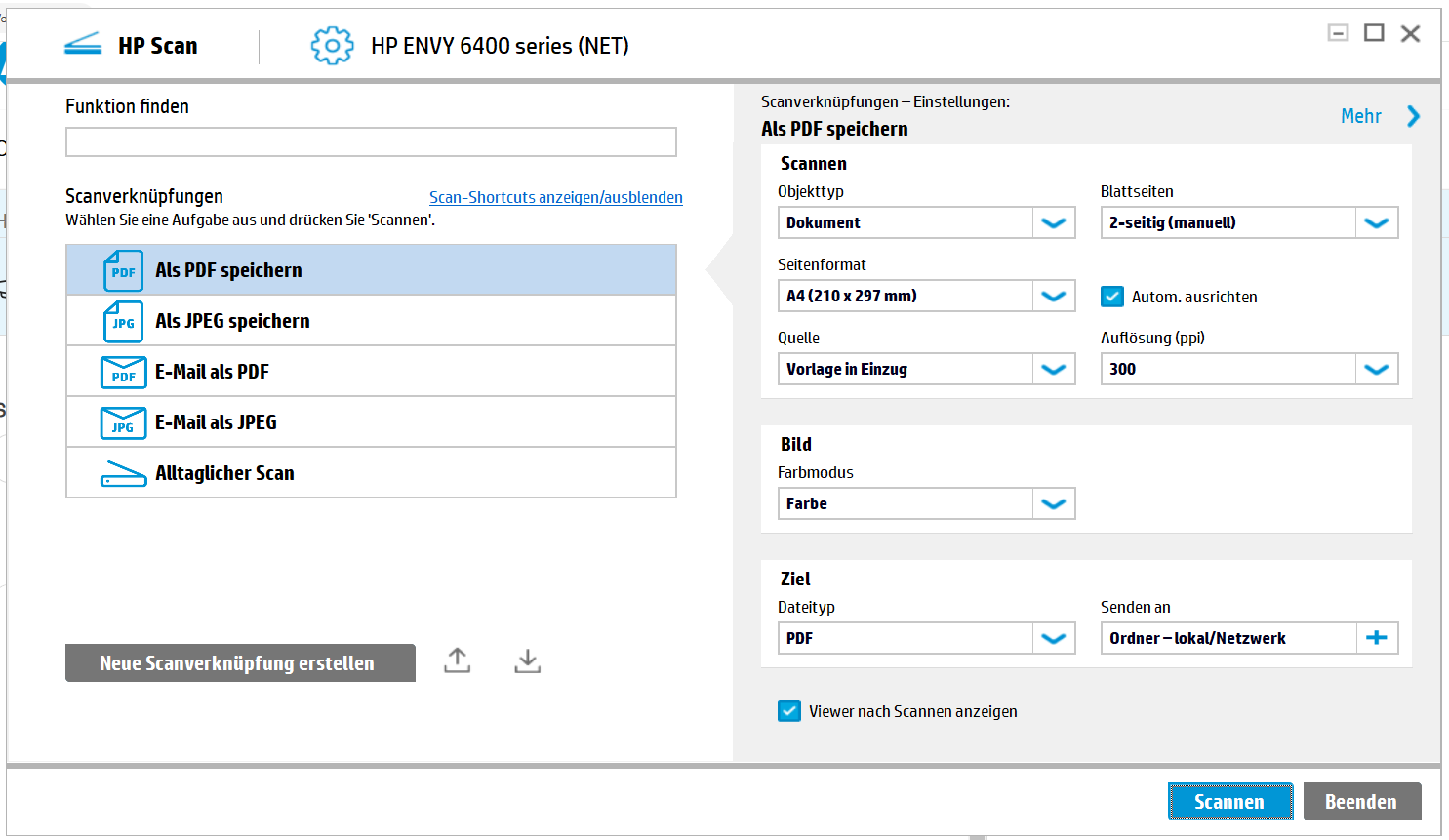Screen dimensions: 1449x840
Task: Open the Auflösung (ppi) dropdown
Action: tap(1376, 369)
